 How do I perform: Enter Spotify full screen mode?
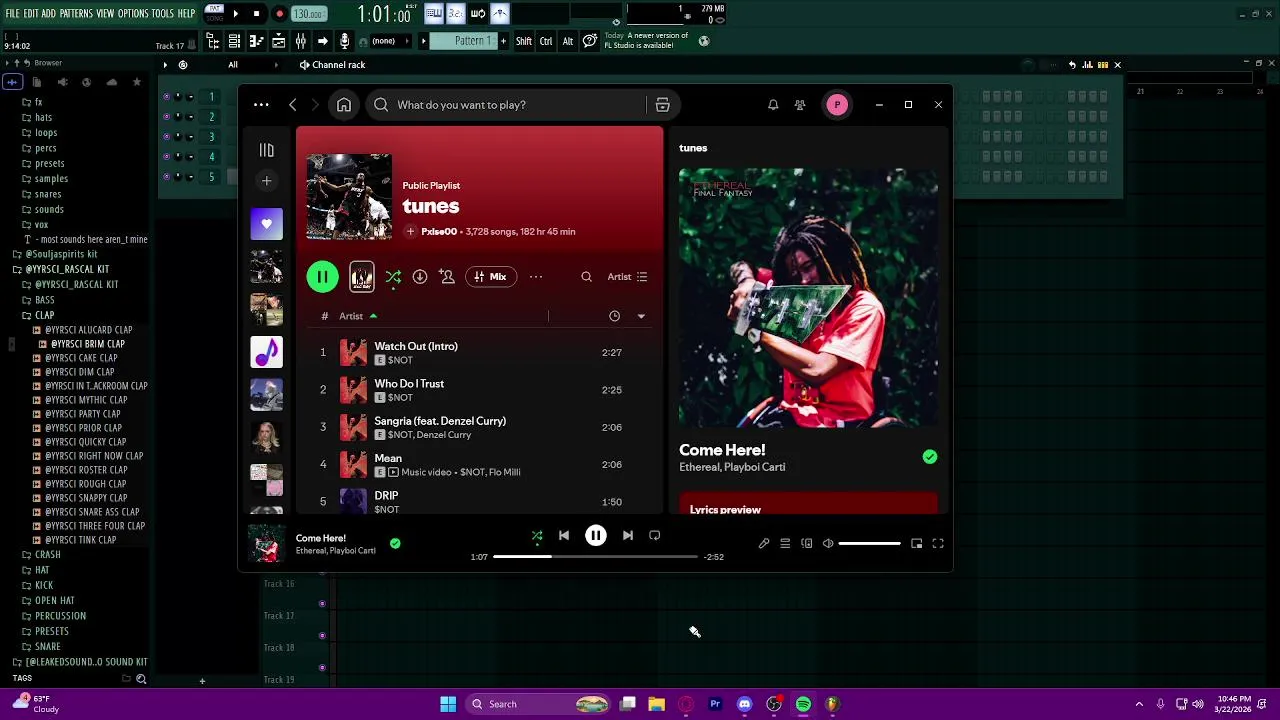click(x=938, y=544)
